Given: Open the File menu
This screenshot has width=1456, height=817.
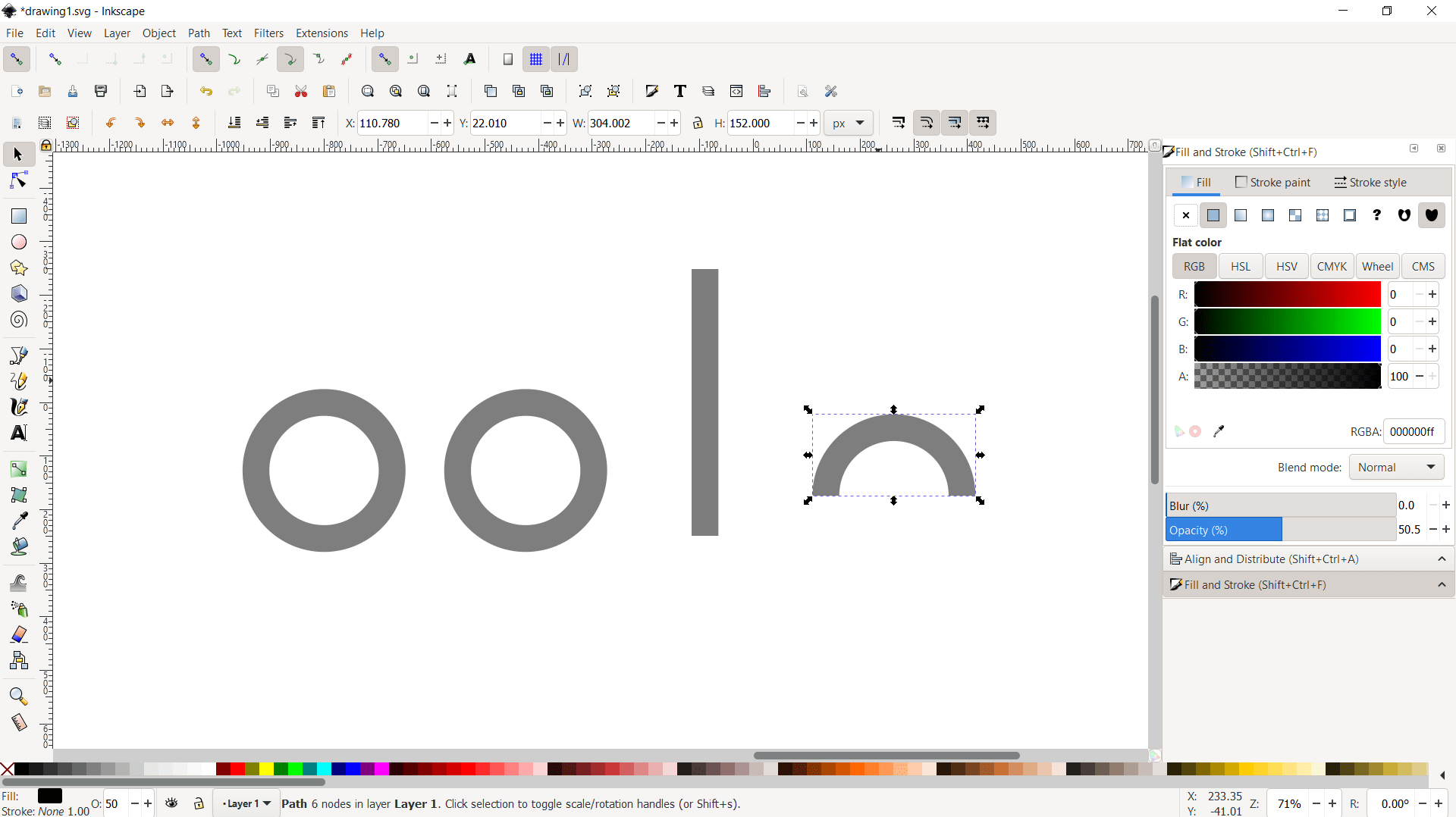Looking at the screenshot, I should [x=14, y=33].
